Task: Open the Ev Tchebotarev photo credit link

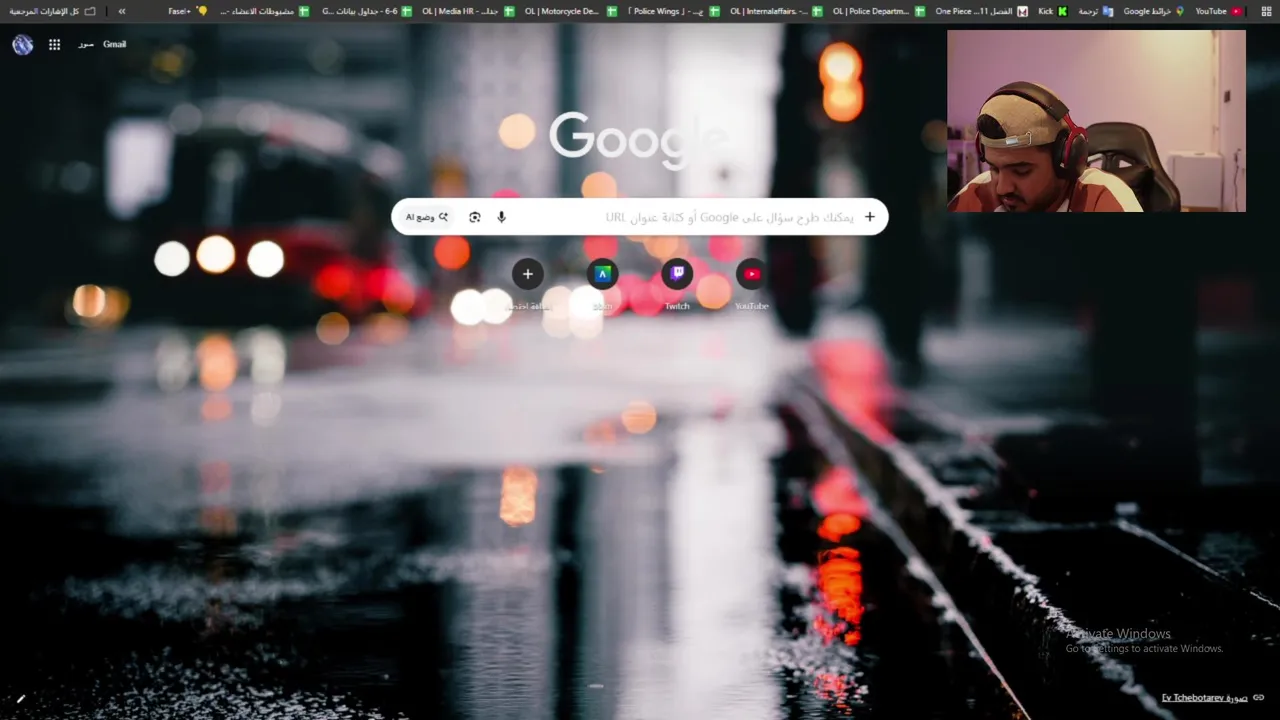Action: 1205,697
